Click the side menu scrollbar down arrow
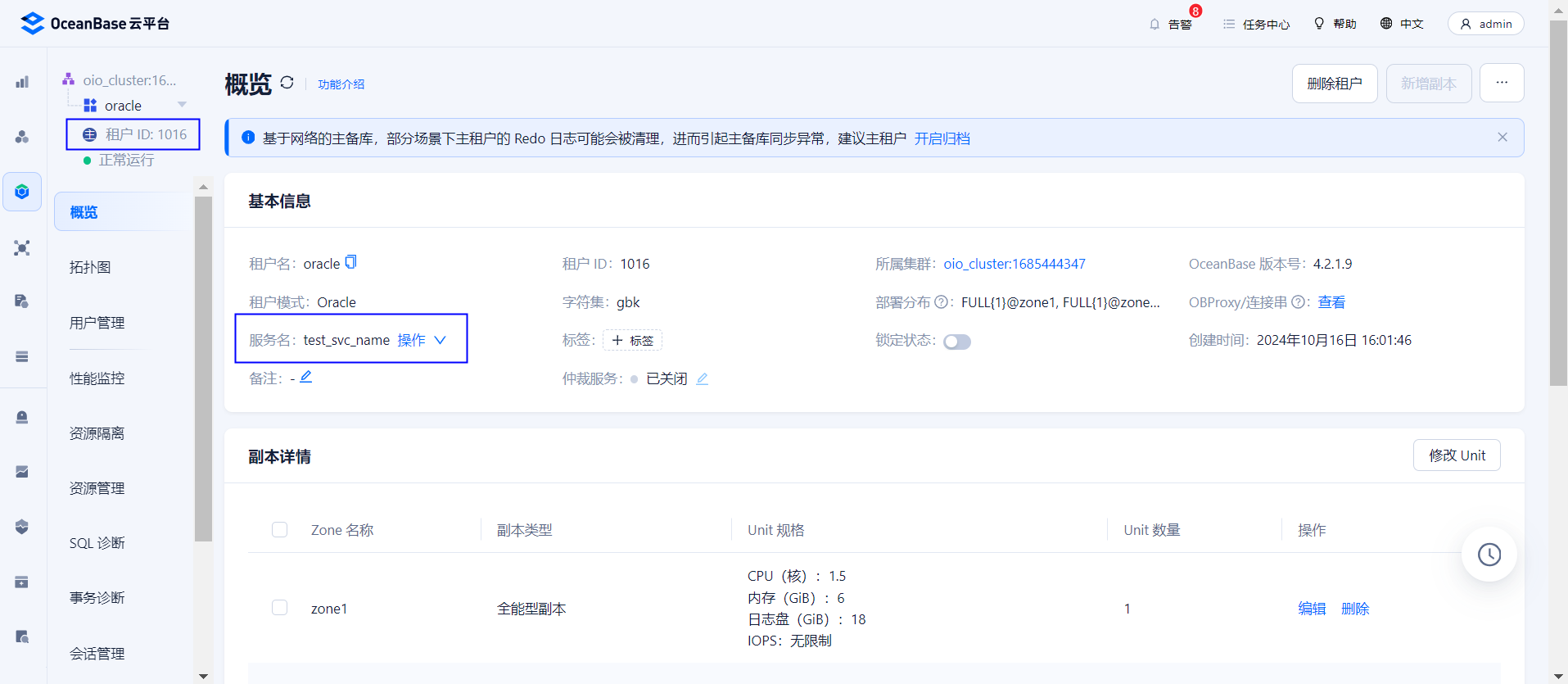The width and height of the screenshot is (1568, 684). click(x=203, y=676)
